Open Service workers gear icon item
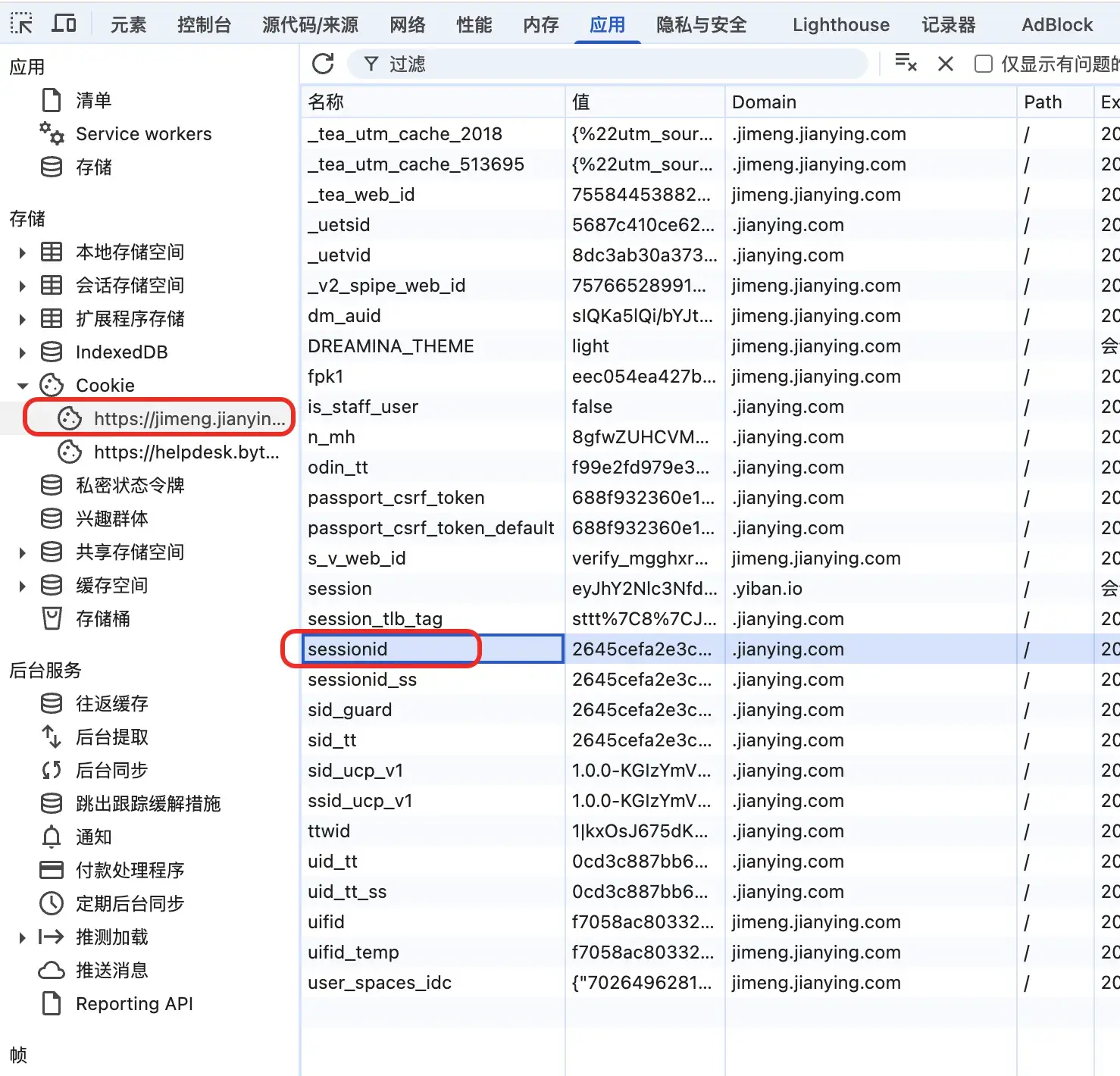The image size is (1120, 1076). 52,134
